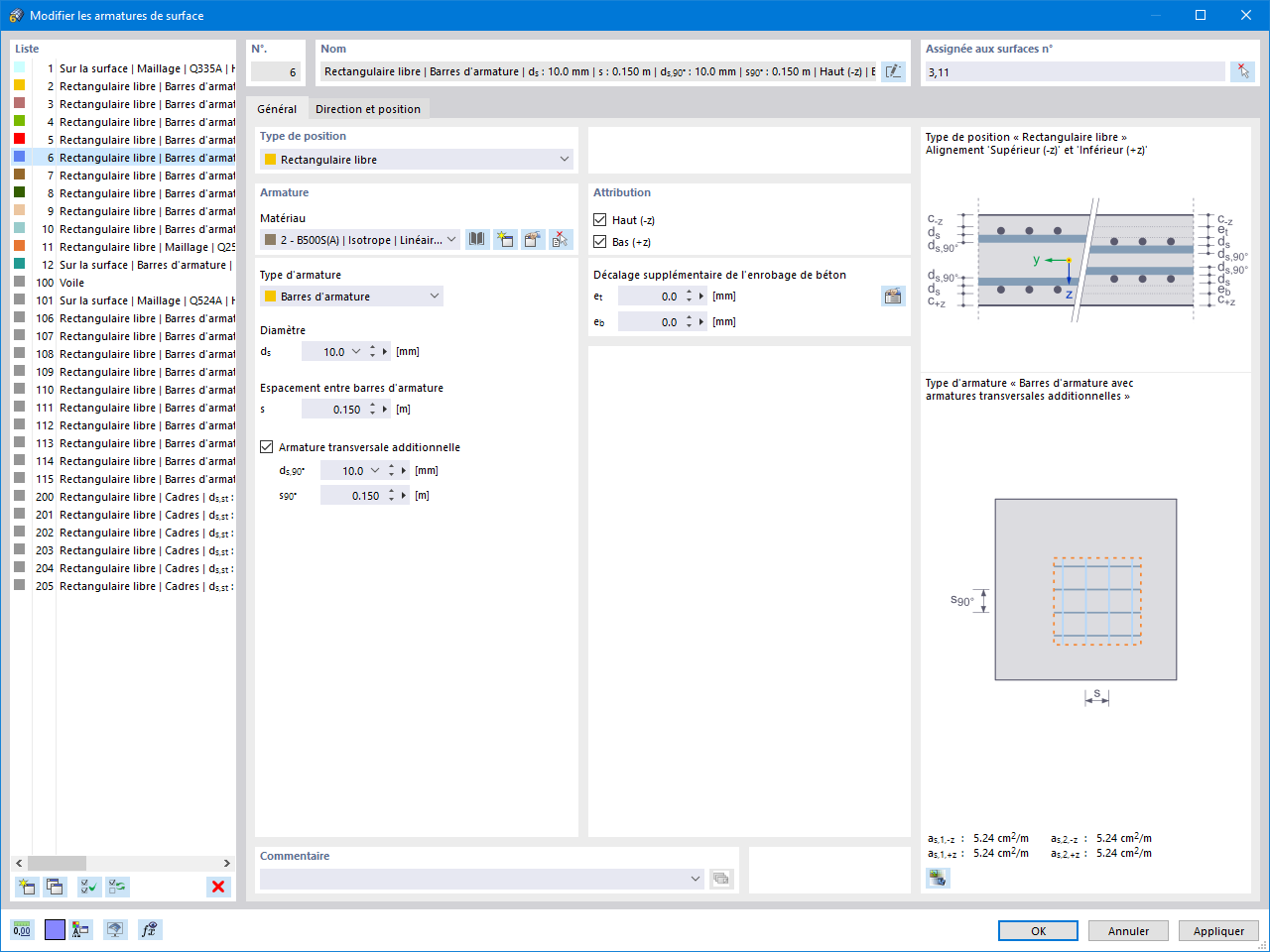This screenshot has height=952, width=1270.
Task: Select list item 2 Rectangulaire libre
Action: point(124,86)
